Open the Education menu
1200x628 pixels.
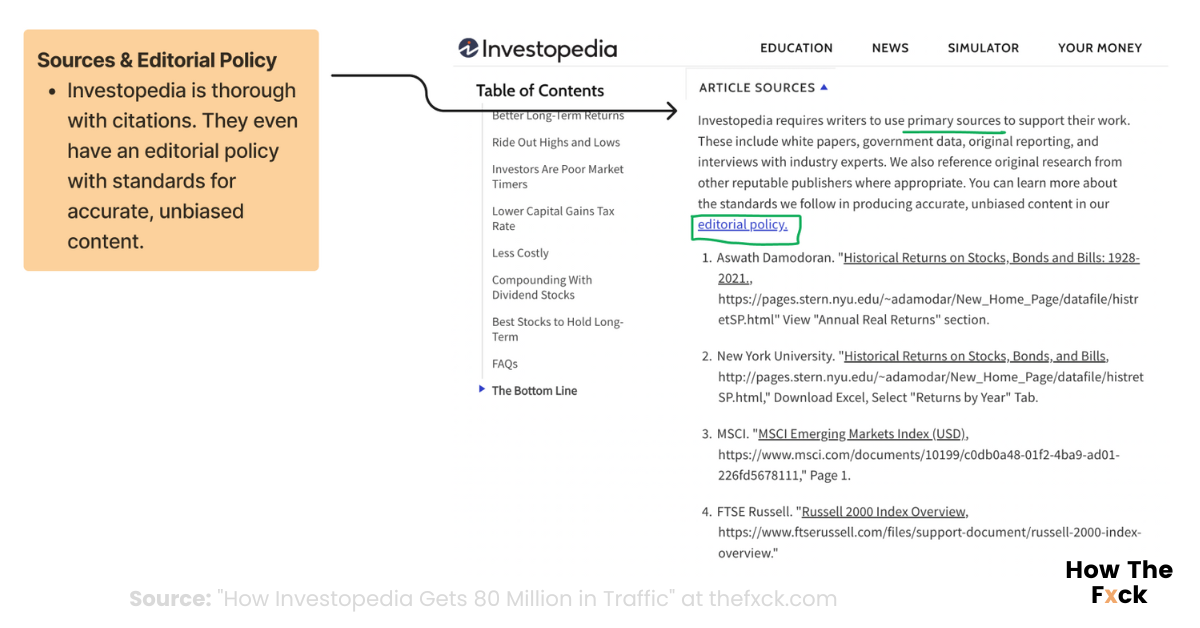click(796, 48)
